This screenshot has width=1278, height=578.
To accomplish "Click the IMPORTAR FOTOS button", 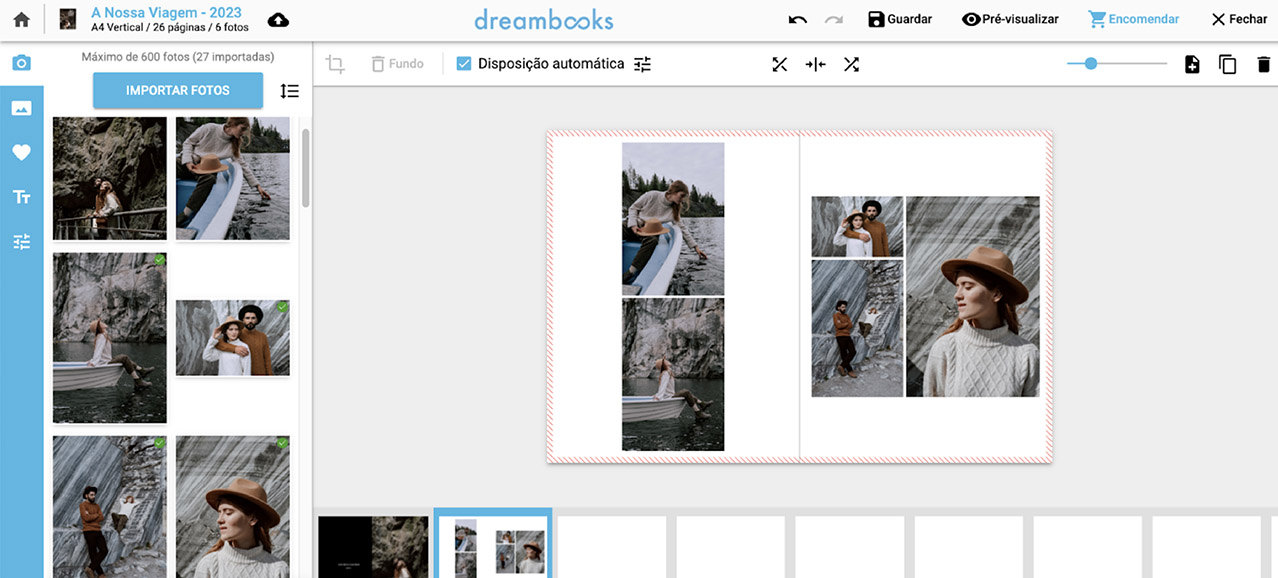I will [178, 90].
